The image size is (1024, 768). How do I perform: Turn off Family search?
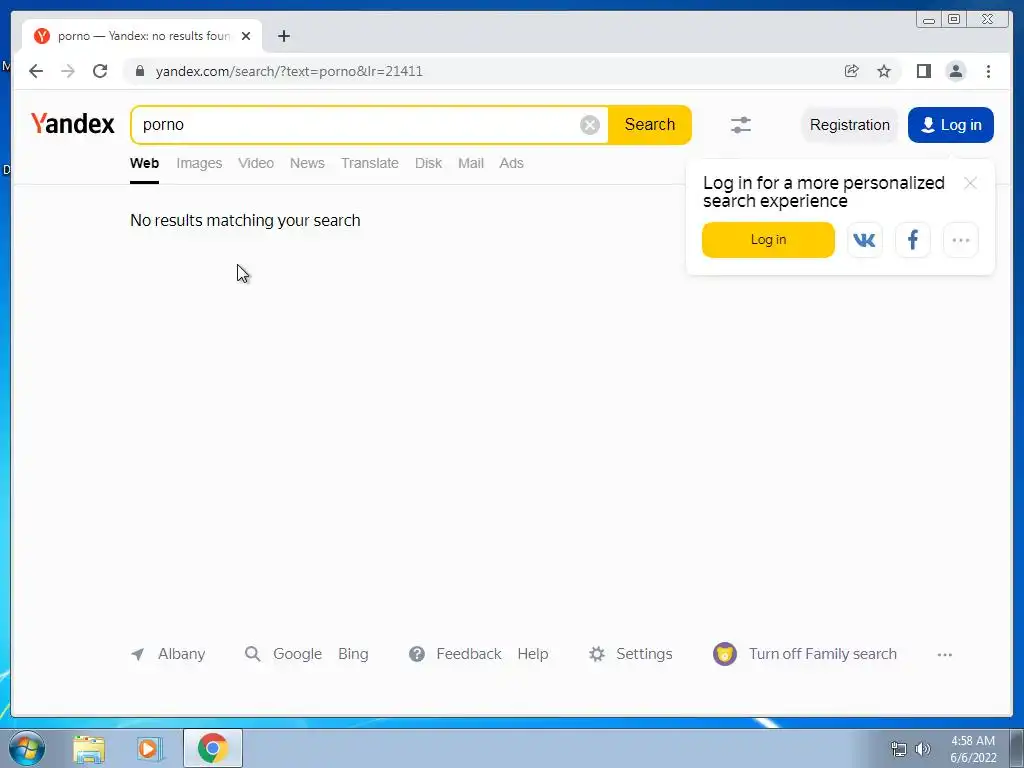[823, 654]
